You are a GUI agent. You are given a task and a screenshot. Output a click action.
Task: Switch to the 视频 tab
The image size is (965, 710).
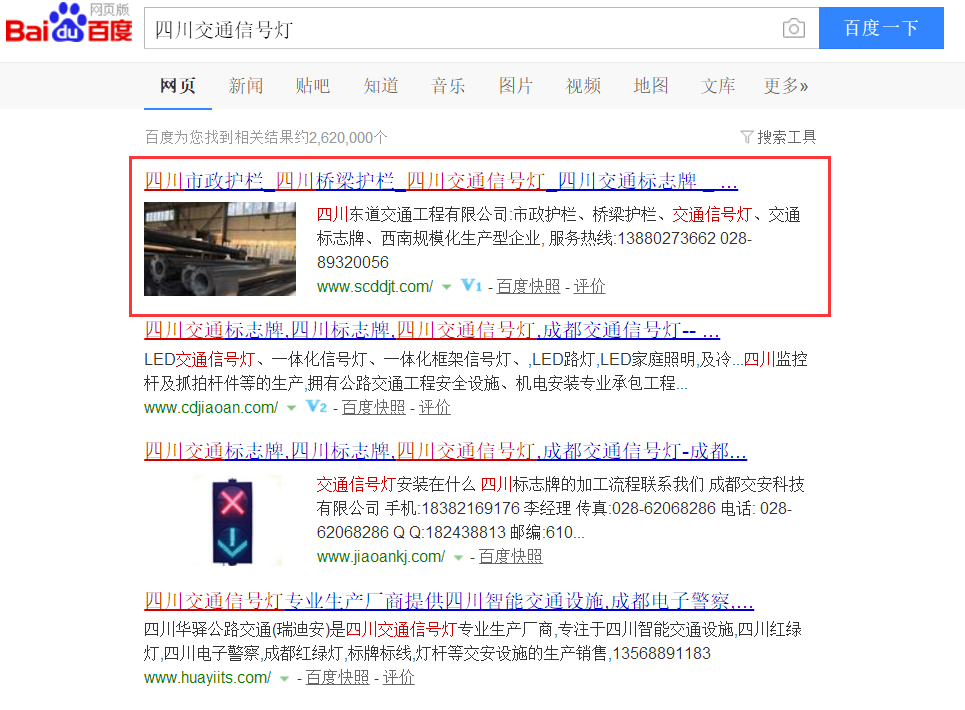point(583,86)
